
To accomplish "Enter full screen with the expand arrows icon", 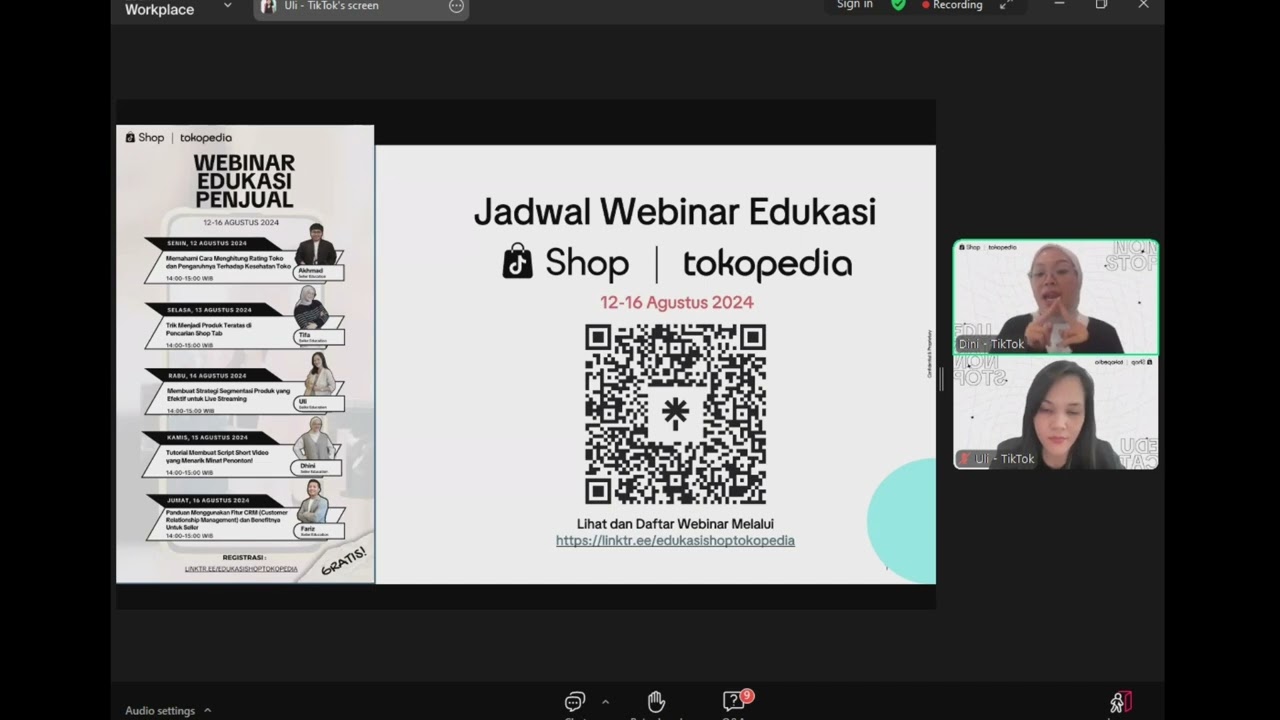I will (x=1006, y=5).
